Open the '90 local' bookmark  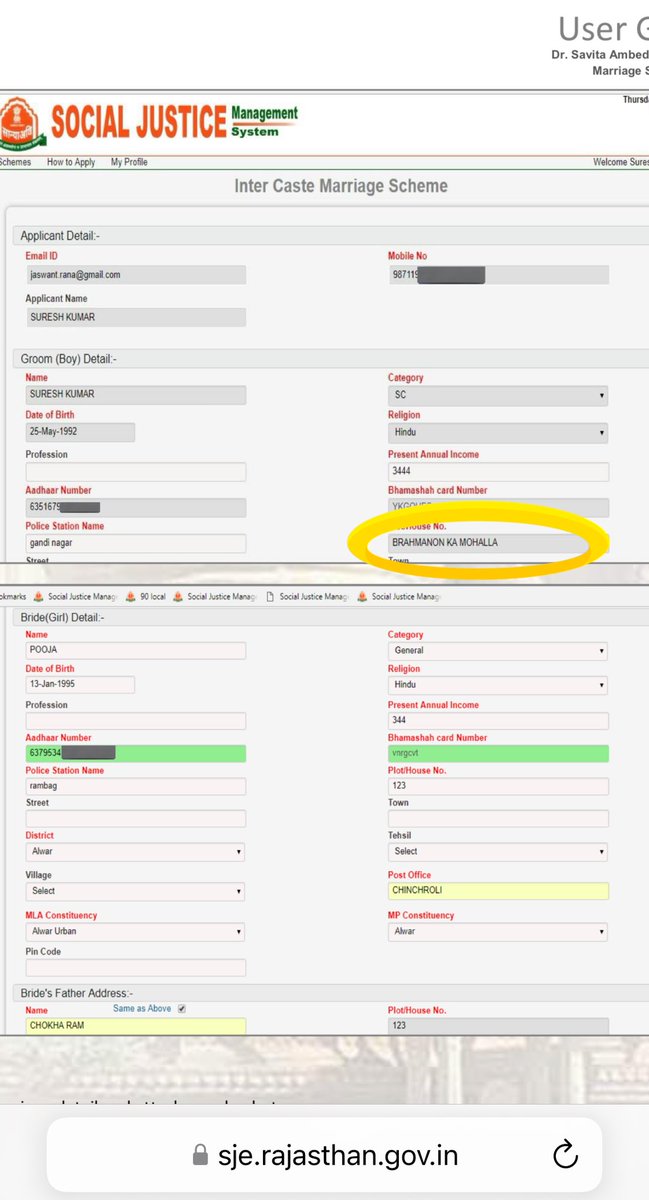point(146,597)
